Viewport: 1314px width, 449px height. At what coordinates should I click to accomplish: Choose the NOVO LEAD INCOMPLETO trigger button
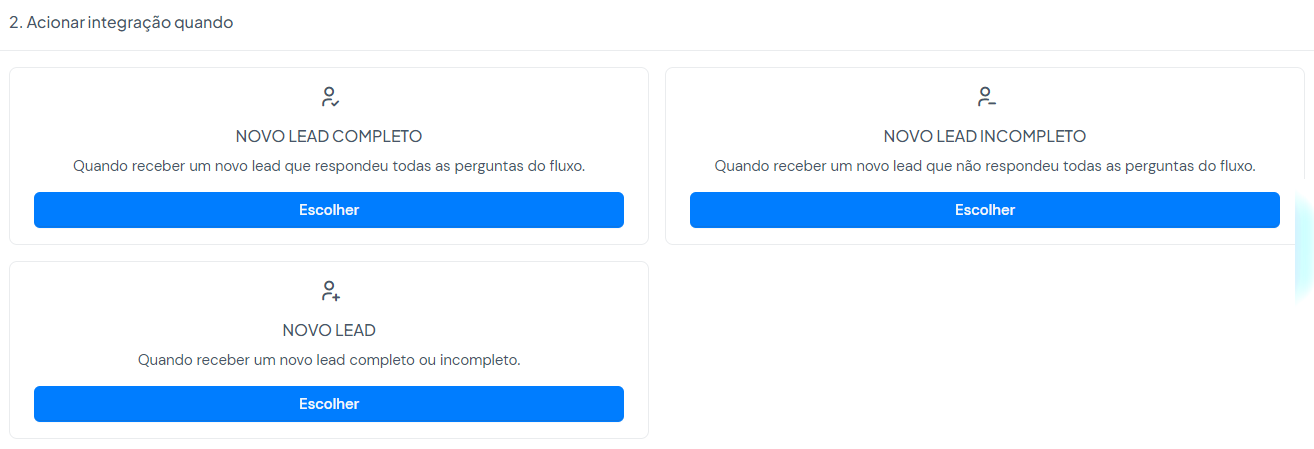pos(985,210)
